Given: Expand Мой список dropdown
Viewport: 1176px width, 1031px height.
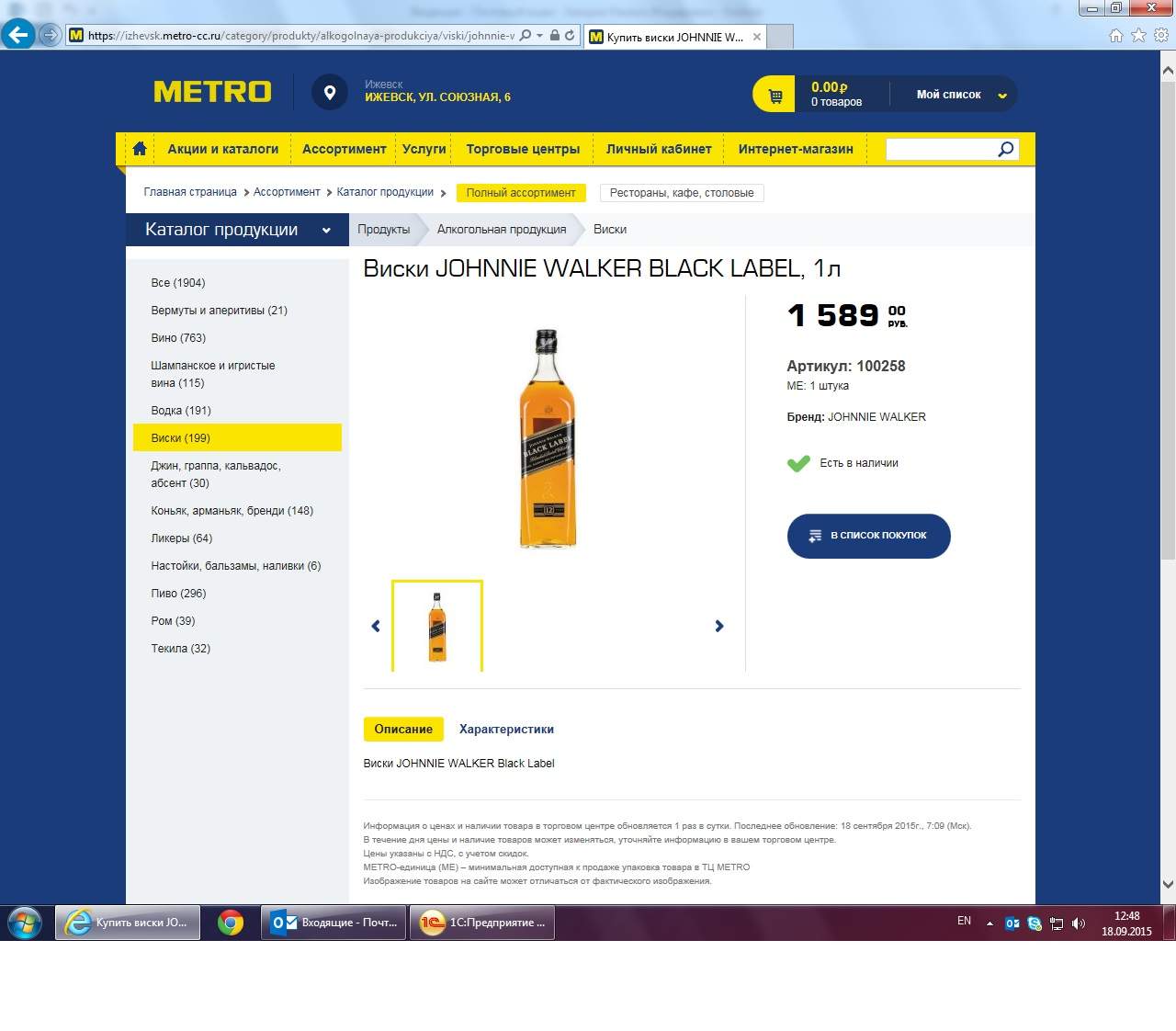Looking at the screenshot, I should (1001, 95).
